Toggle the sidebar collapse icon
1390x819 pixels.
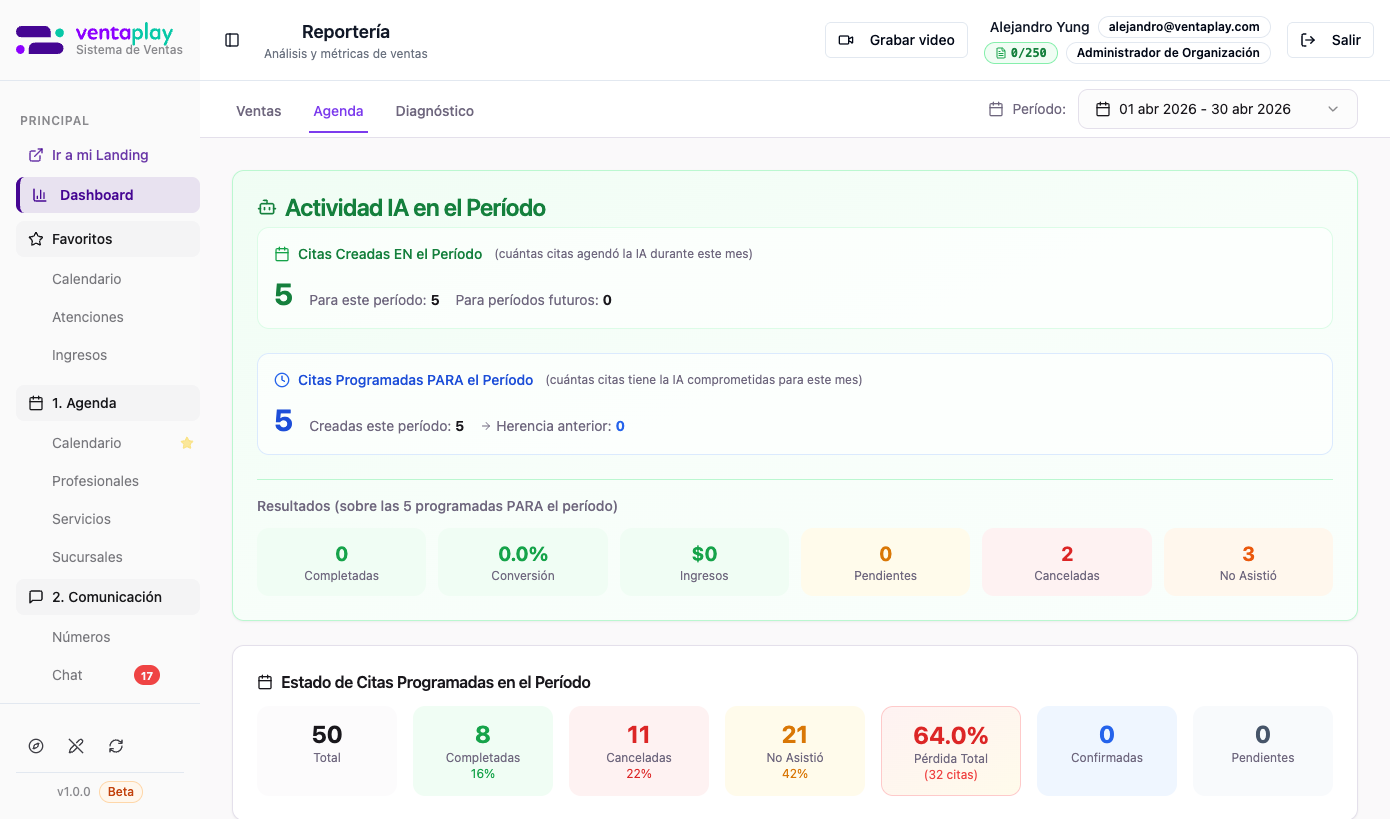coord(232,40)
